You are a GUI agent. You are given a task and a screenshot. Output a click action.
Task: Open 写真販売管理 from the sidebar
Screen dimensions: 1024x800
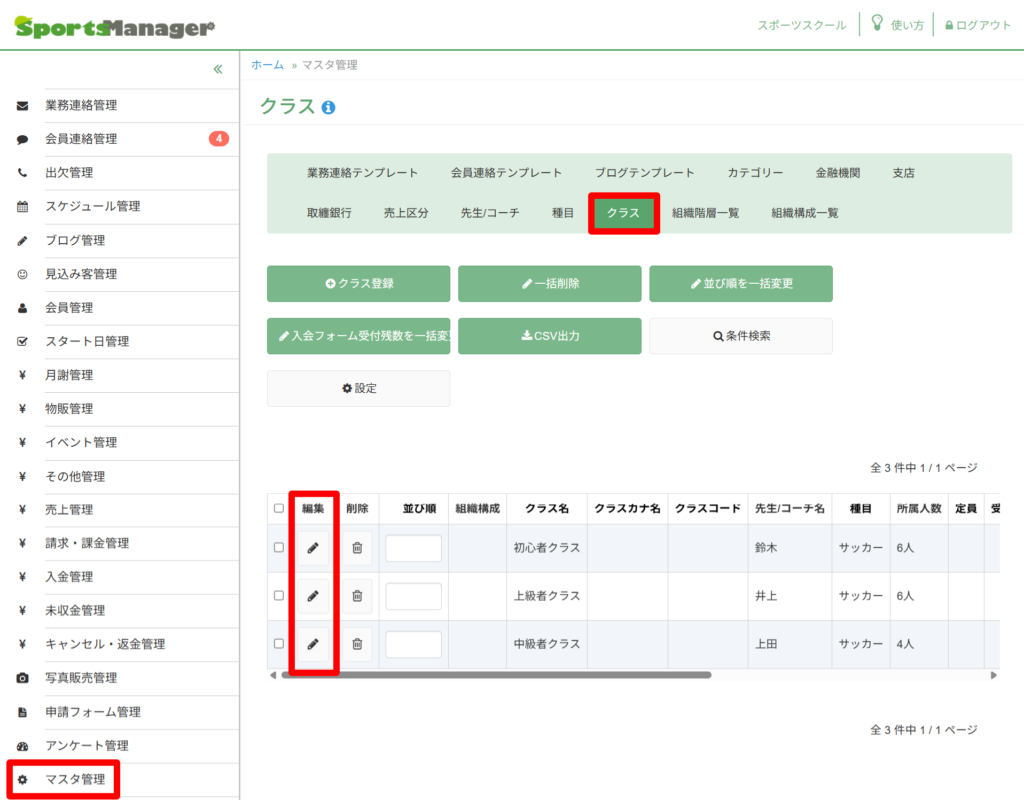click(x=81, y=678)
